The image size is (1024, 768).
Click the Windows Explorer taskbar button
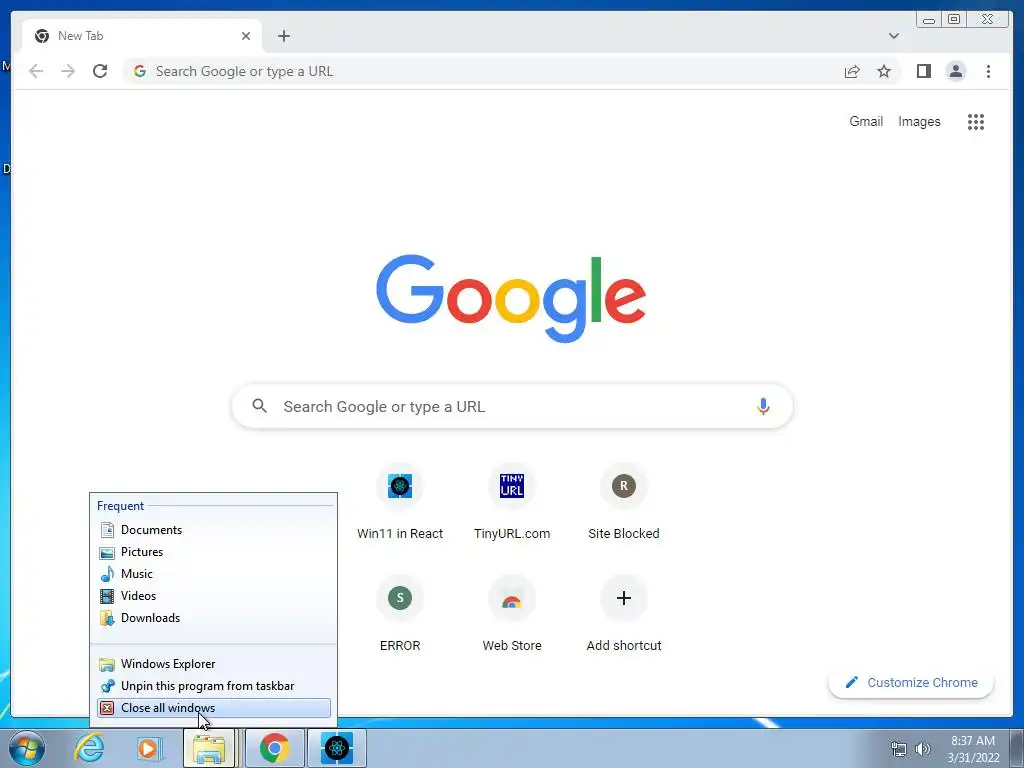tap(209, 748)
